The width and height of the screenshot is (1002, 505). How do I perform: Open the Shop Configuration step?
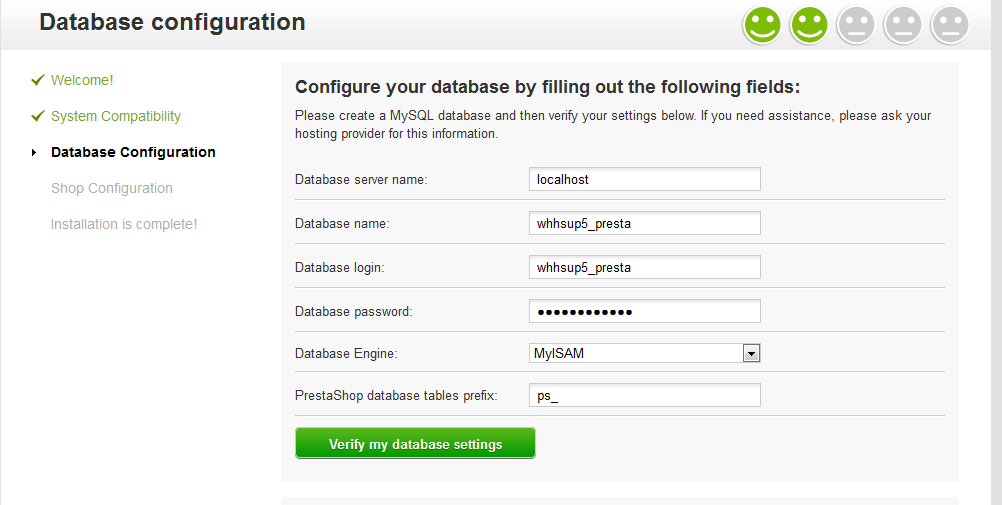112,188
